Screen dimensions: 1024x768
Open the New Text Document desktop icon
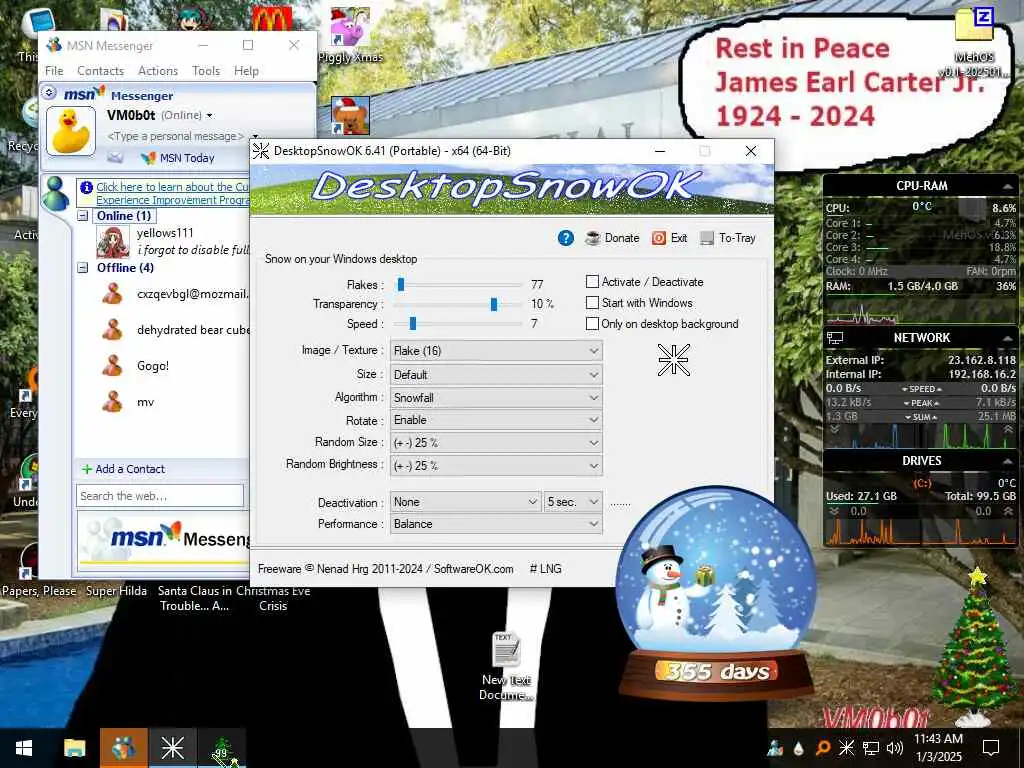(x=506, y=665)
